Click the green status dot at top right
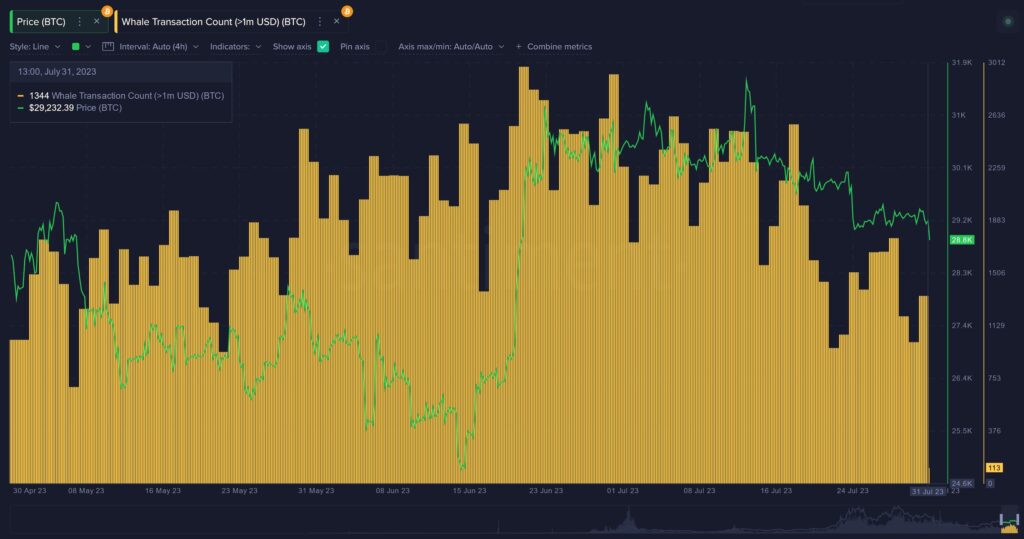 [x=1006, y=21]
